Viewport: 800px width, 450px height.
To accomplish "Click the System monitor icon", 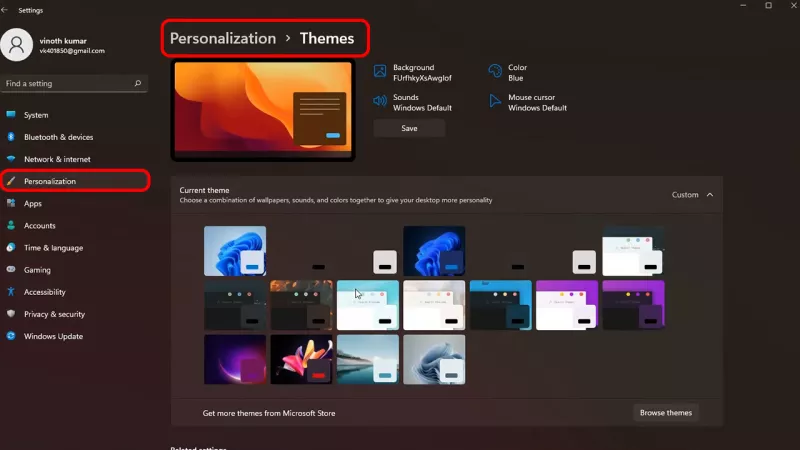I will [11, 115].
